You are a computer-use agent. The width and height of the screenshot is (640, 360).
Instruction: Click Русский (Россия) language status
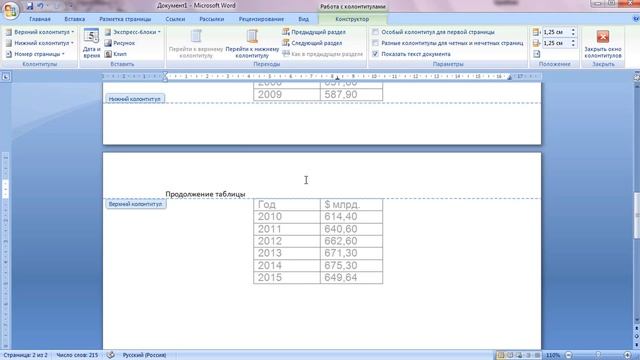144,355
